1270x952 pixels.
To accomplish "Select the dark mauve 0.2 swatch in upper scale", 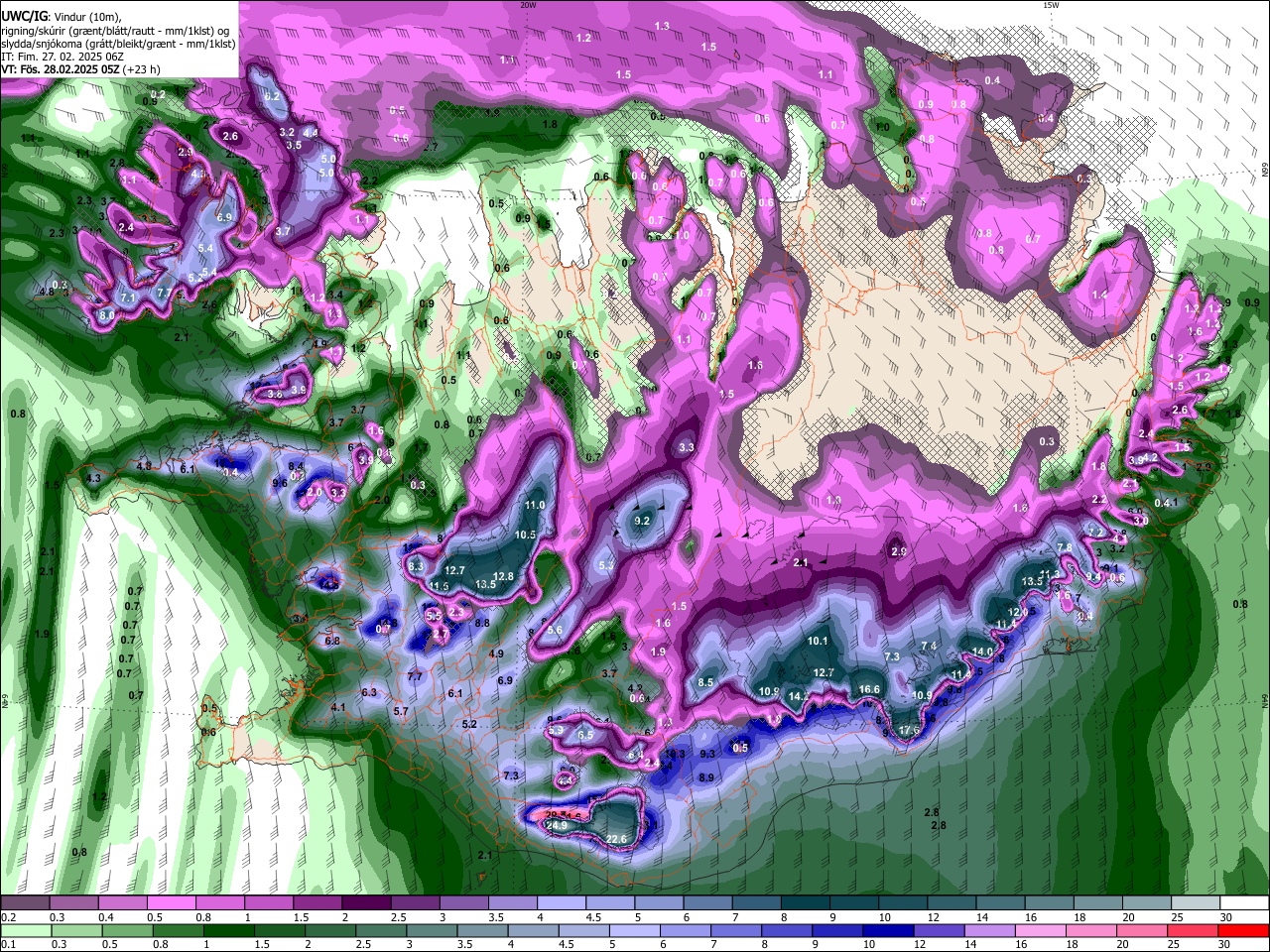I will (25, 902).
